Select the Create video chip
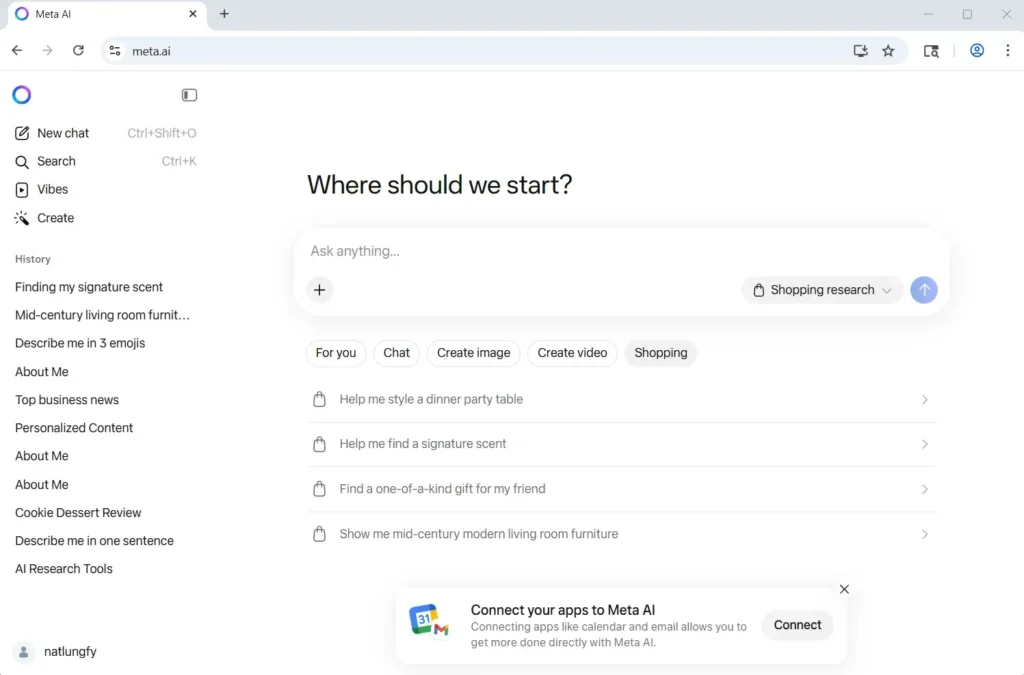This screenshot has width=1024, height=675. [x=572, y=353]
